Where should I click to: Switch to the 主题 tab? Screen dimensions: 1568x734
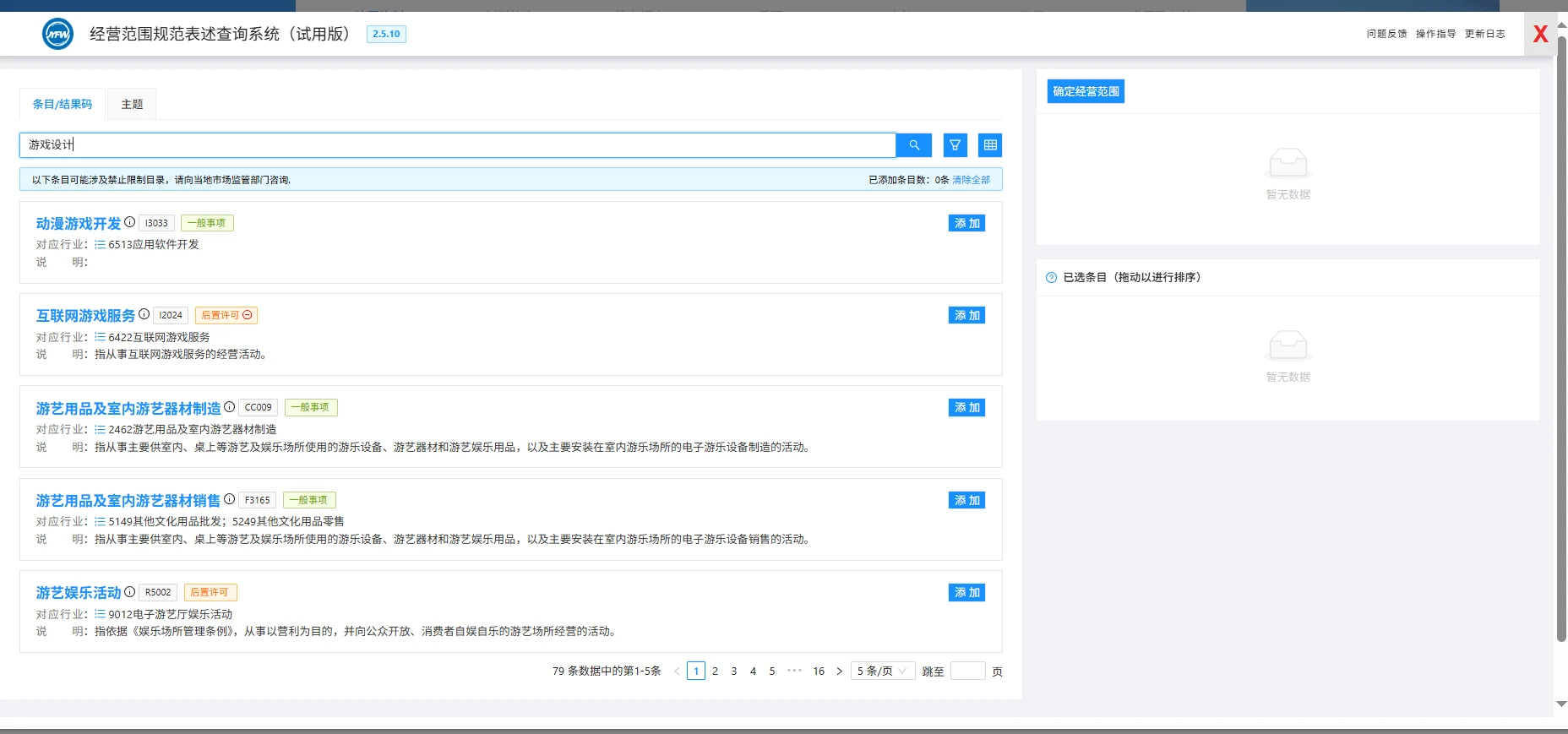click(x=132, y=105)
